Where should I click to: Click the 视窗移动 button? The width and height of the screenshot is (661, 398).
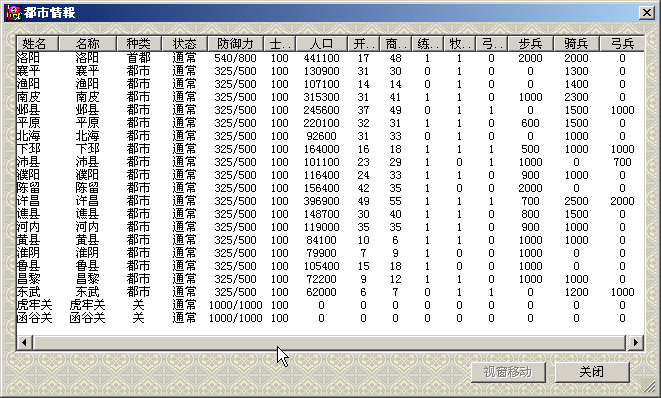pos(508,372)
